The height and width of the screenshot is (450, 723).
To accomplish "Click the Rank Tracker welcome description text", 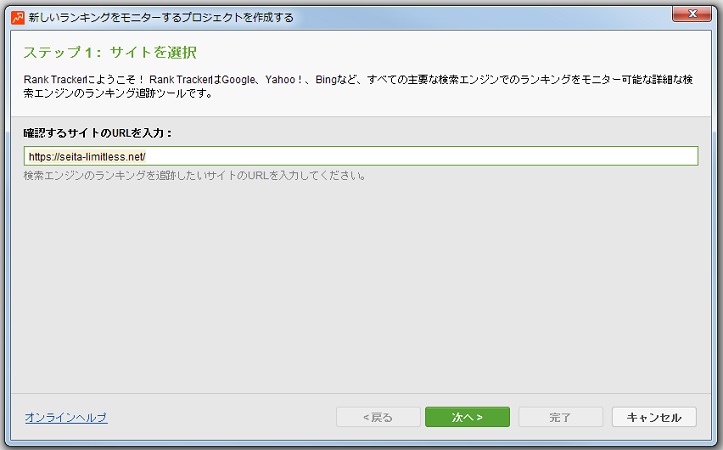I will coord(358,86).
